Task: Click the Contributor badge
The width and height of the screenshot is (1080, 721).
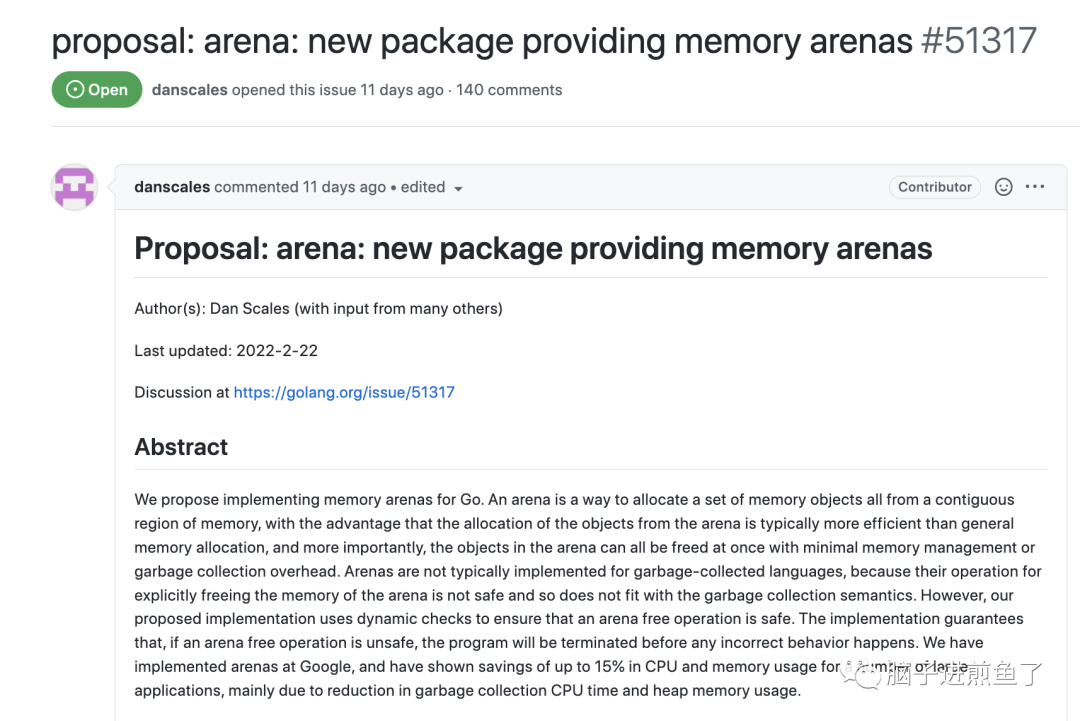Action: point(934,187)
